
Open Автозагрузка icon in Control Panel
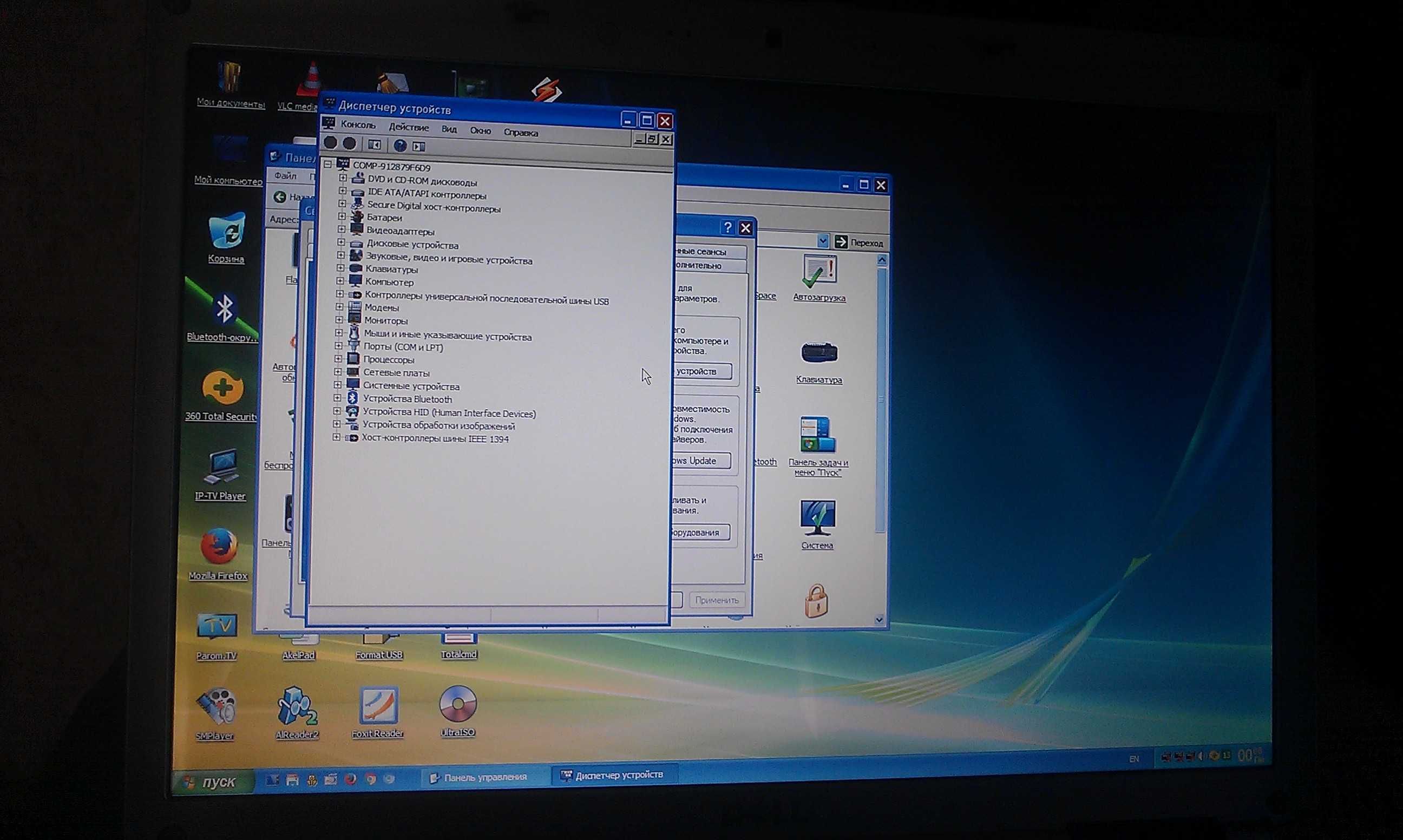pyautogui.click(x=818, y=279)
